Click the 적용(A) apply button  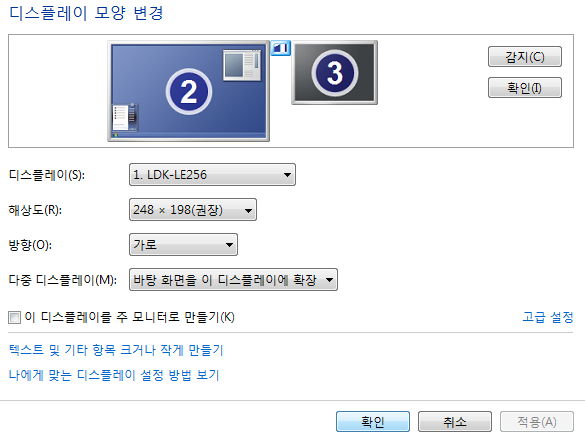[537, 422]
